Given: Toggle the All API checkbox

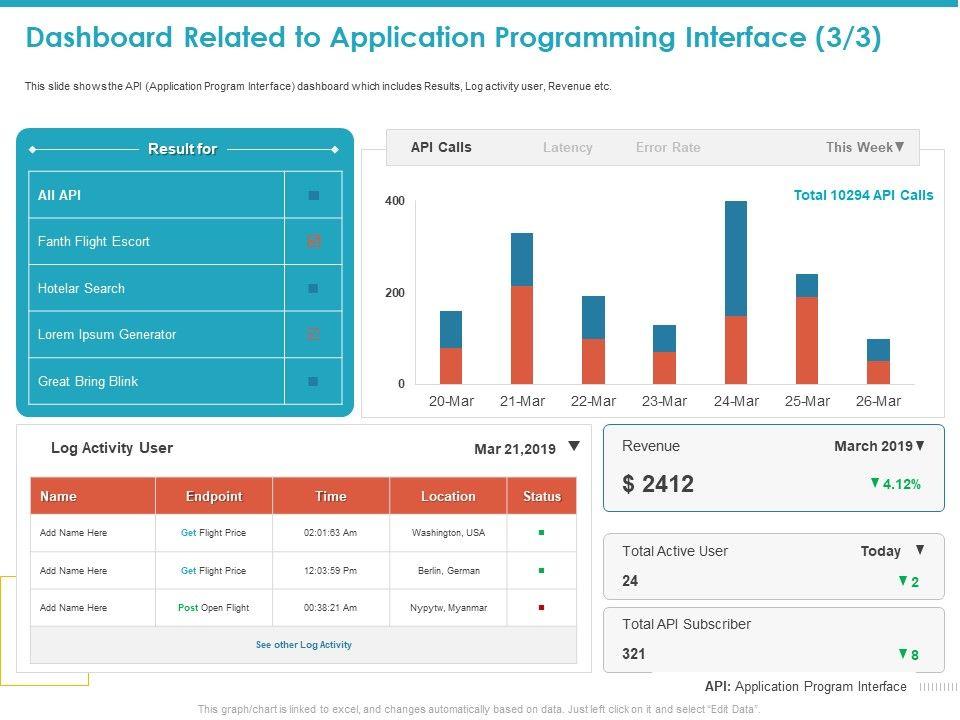Looking at the screenshot, I should coord(313,196).
